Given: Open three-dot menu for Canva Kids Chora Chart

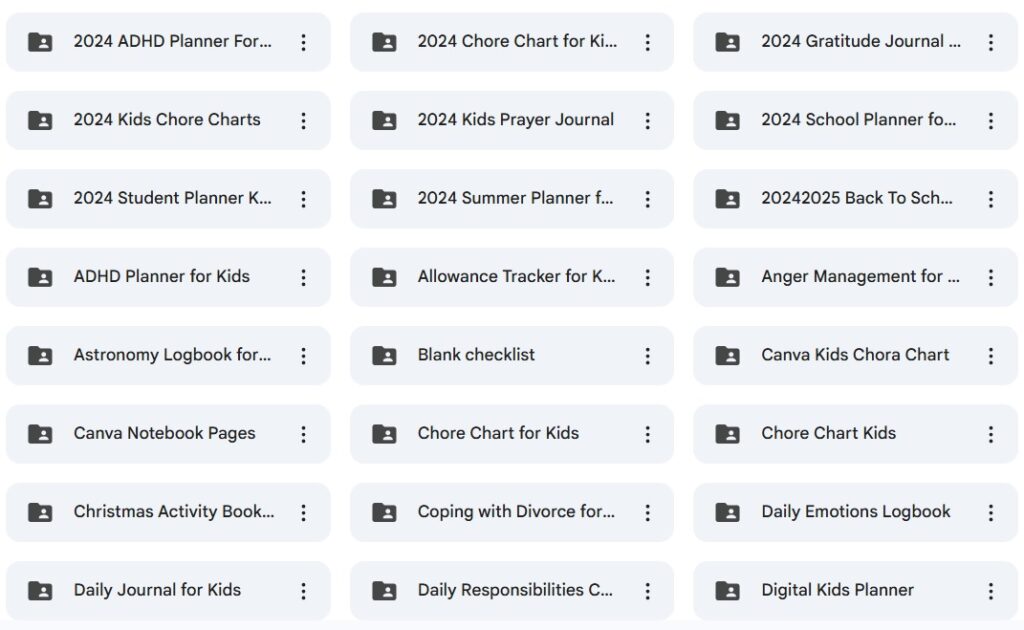Looking at the screenshot, I should click(x=991, y=356).
